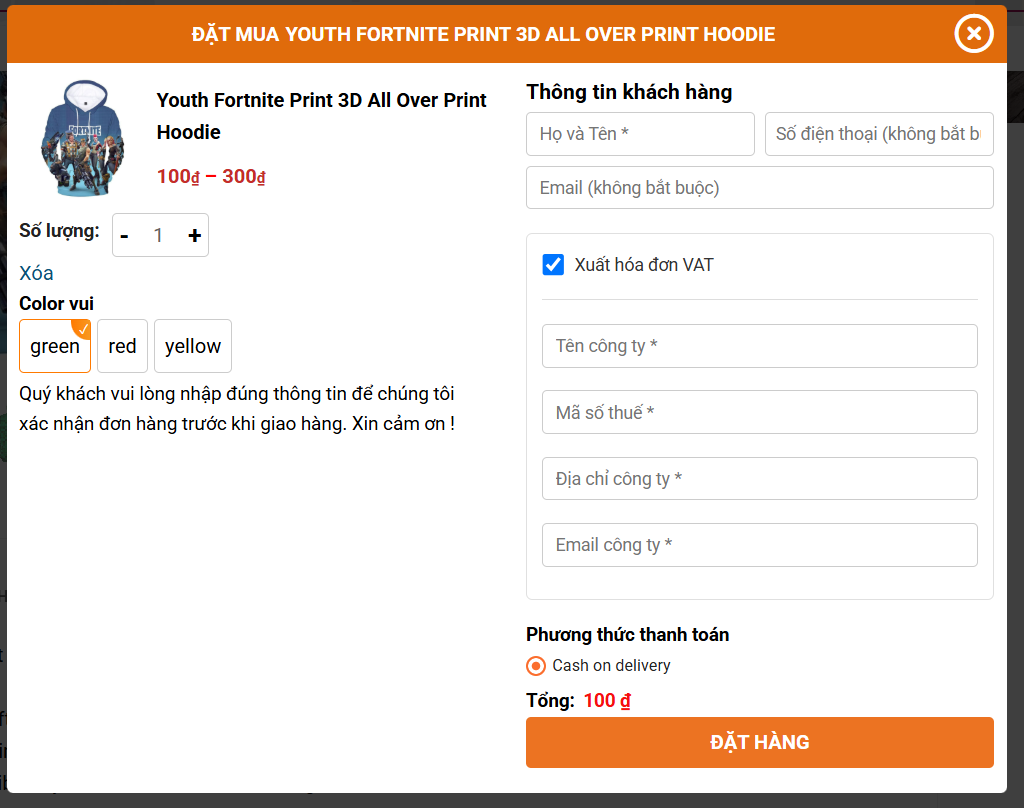1024x808 pixels.
Task: Select the yellow color option
Action: pyautogui.click(x=192, y=346)
